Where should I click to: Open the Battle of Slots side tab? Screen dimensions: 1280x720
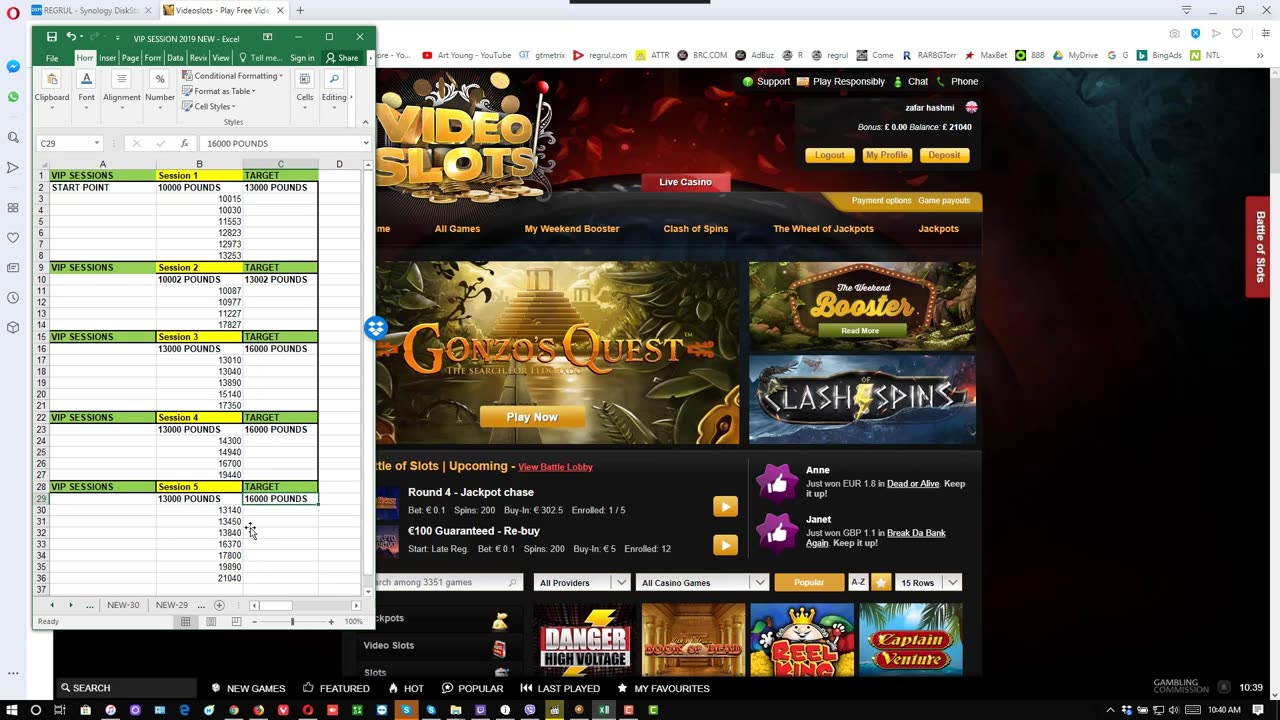(1259, 247)
